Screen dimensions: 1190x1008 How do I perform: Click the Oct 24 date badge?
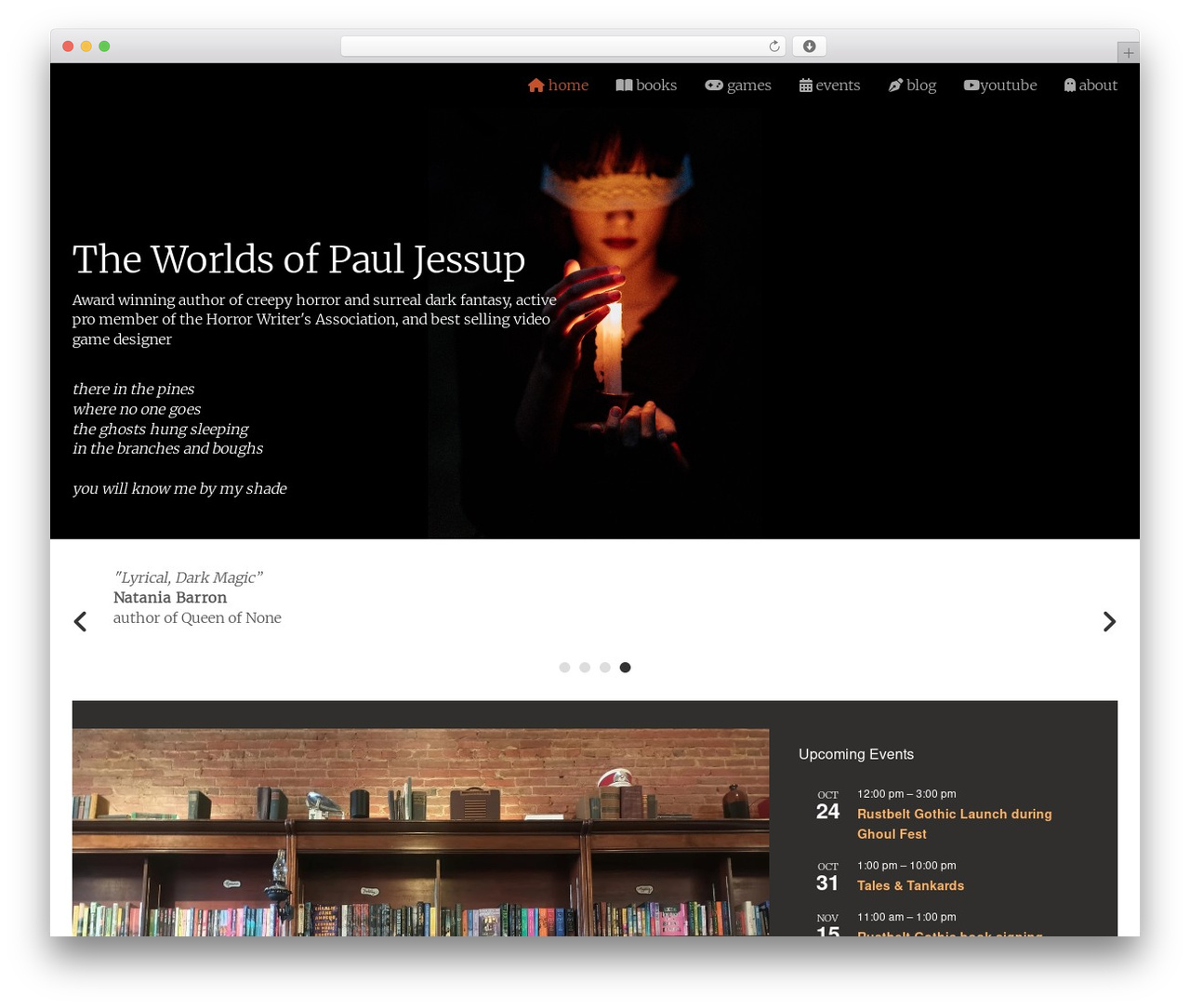click(x=827, y=806)
